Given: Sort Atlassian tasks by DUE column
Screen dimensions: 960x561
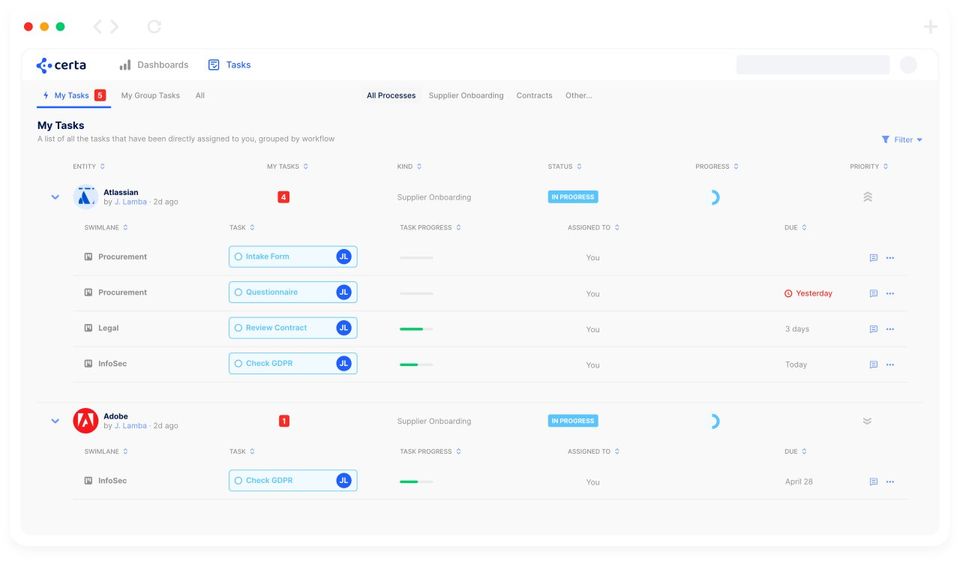Looking at the screenshot, I should [795, 227].
